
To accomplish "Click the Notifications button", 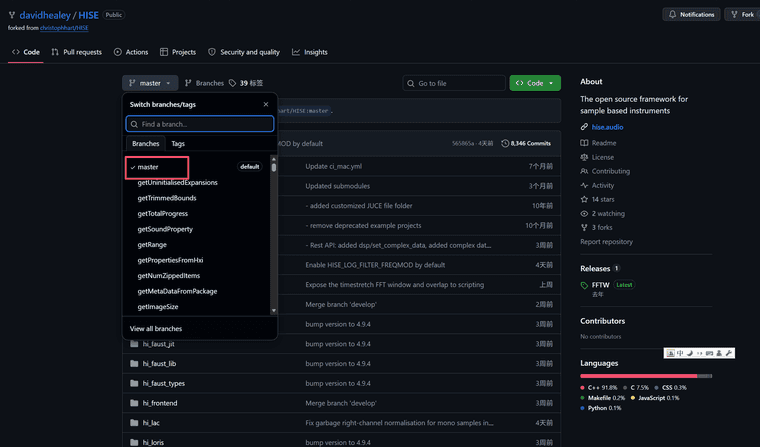I will tap(691, 15).
